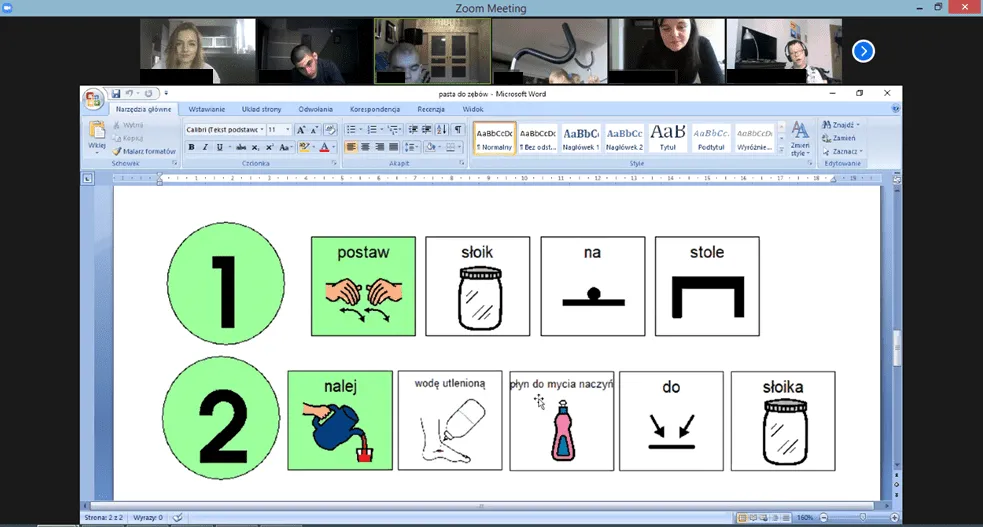Toggle italic formatting
The height and width of the screenshot is (527, 983).
tap(205, 147)
